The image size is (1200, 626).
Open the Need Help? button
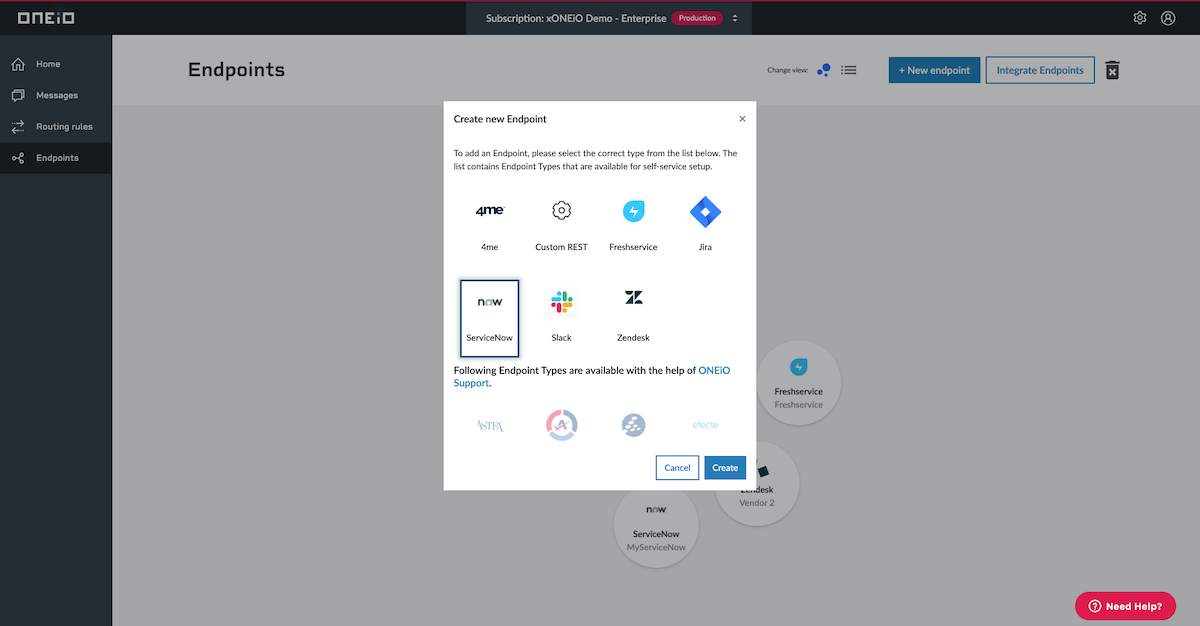point(1125,606)
